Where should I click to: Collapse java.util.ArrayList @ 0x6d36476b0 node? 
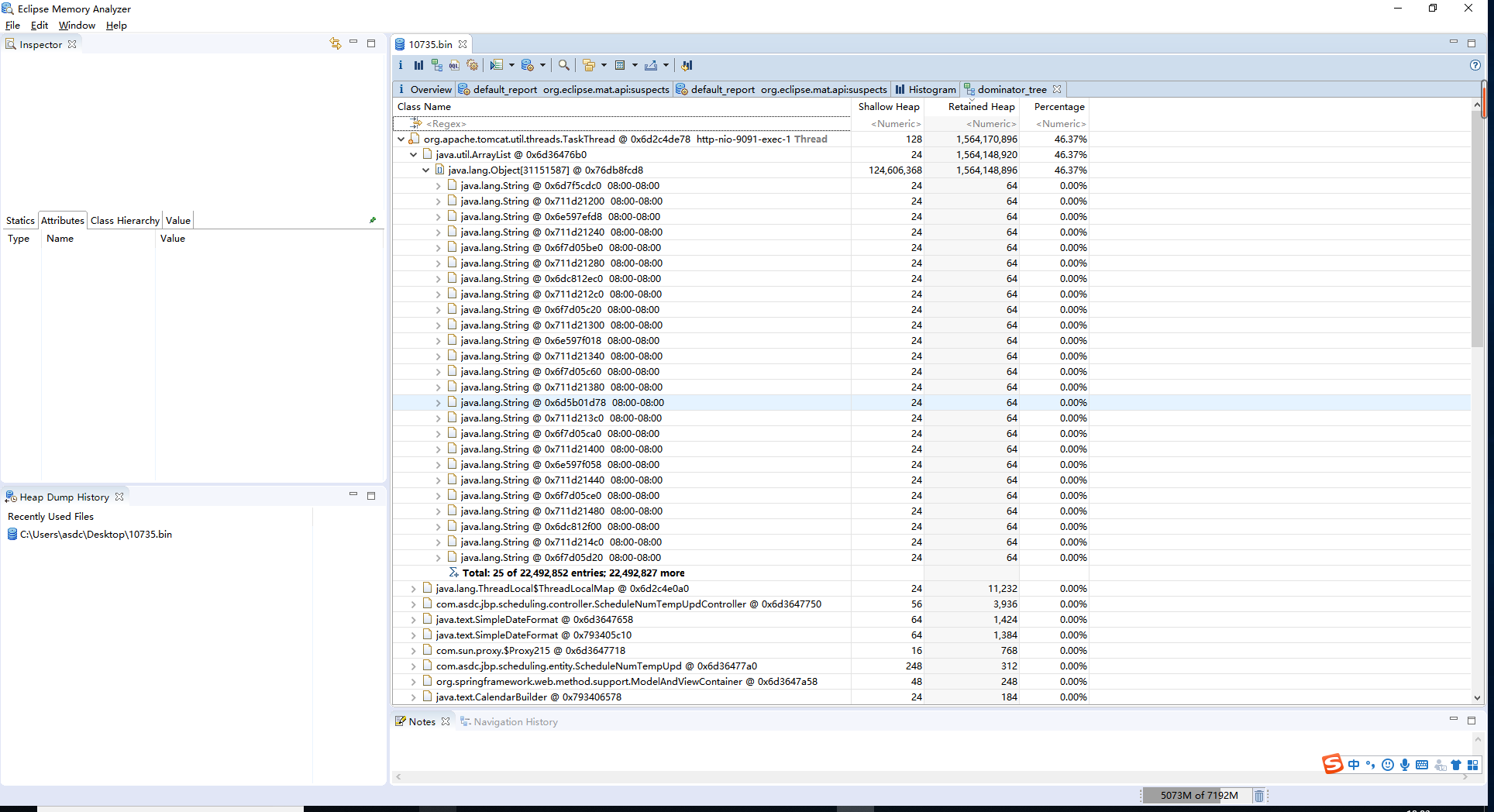pos(414,155)
